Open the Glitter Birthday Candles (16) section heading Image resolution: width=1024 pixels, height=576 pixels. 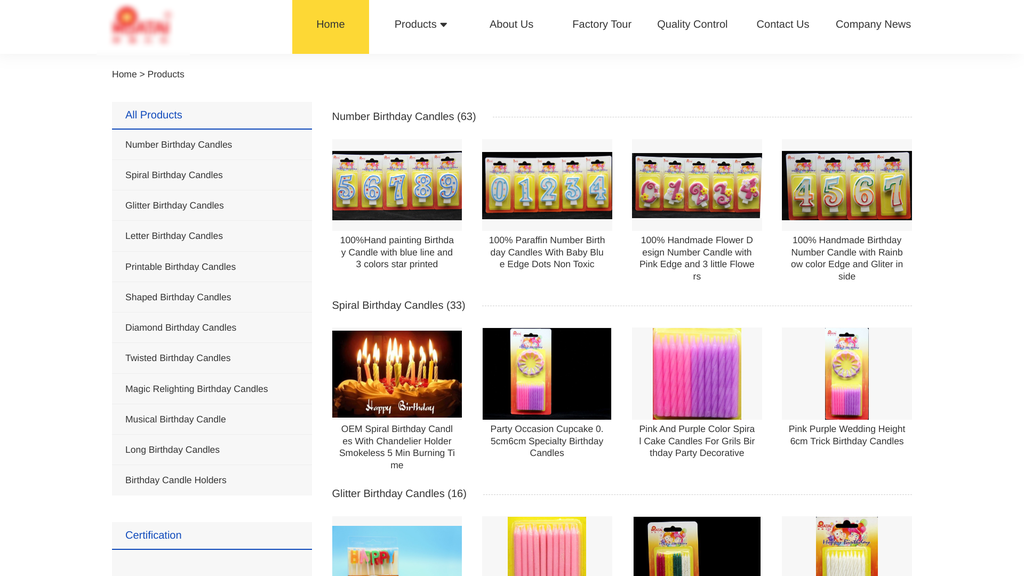[x=399, y=494]
